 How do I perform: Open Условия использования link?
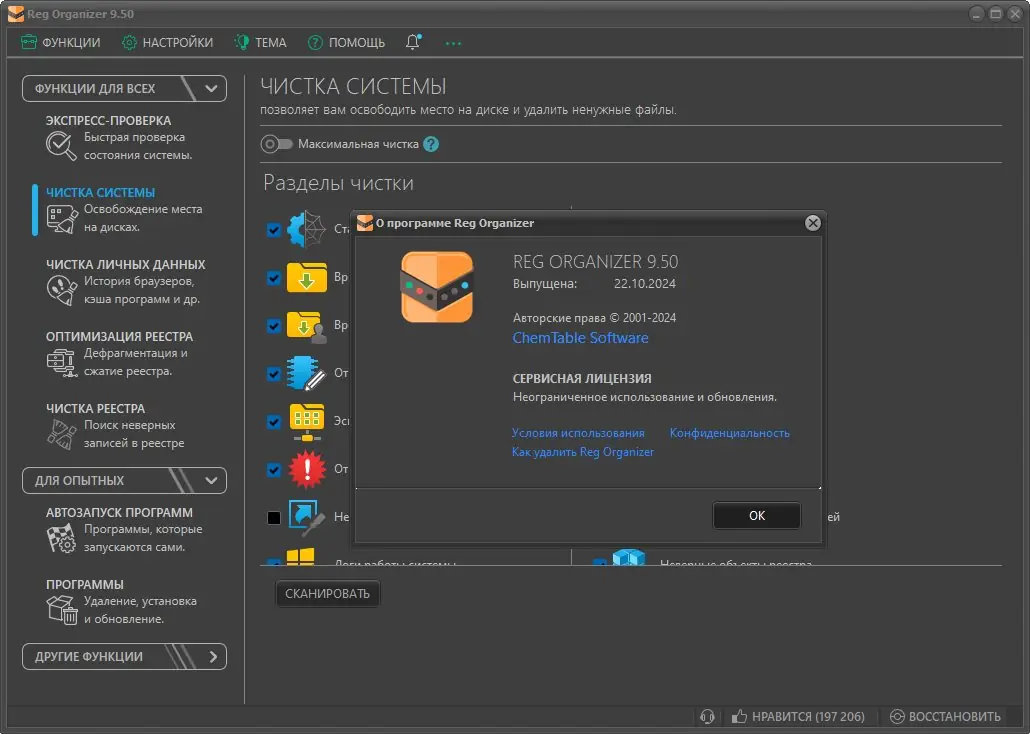click(x=578, y=433)
